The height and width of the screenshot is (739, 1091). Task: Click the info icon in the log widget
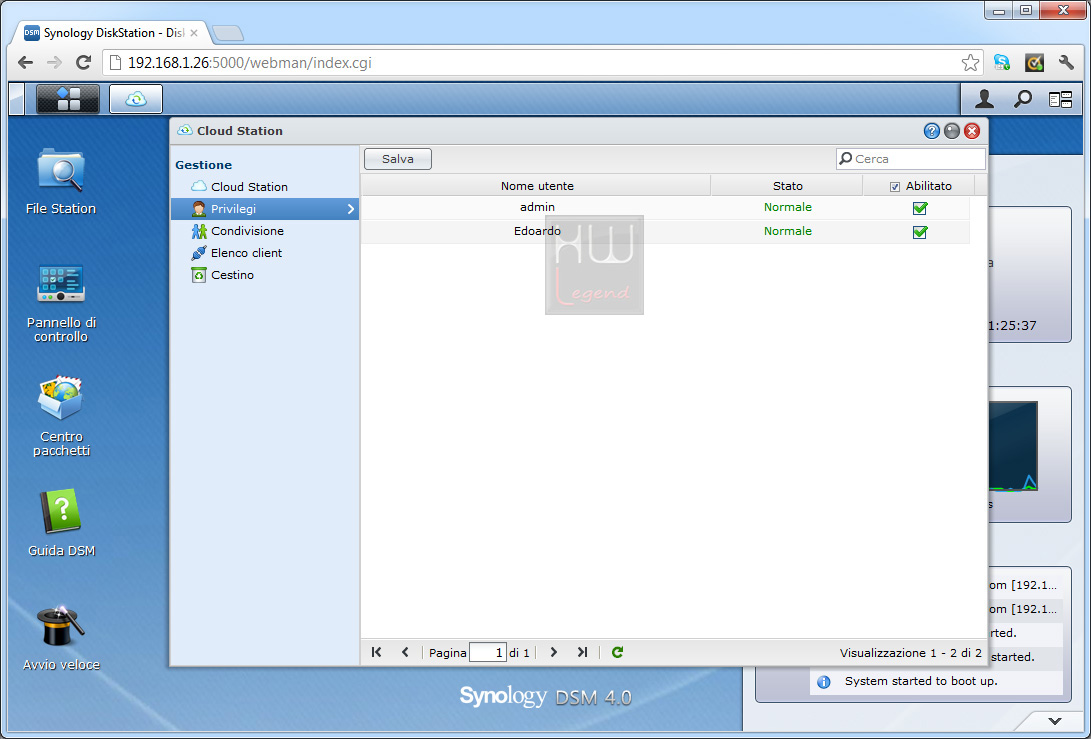[x=824, y=682]
